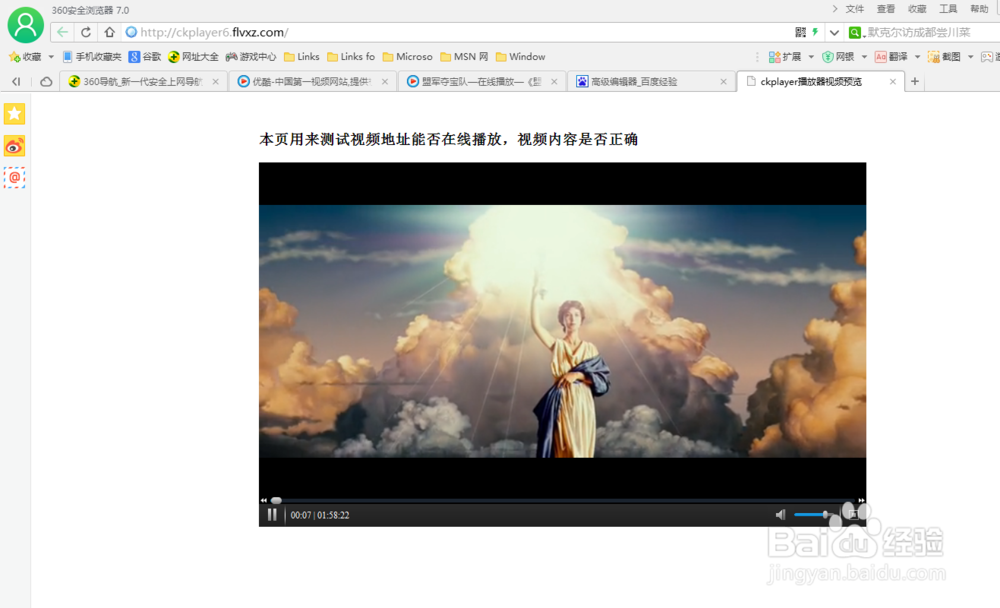Click the video frame of the player
This screenshot has width=1000, height=608.
[x=562, y=330]
